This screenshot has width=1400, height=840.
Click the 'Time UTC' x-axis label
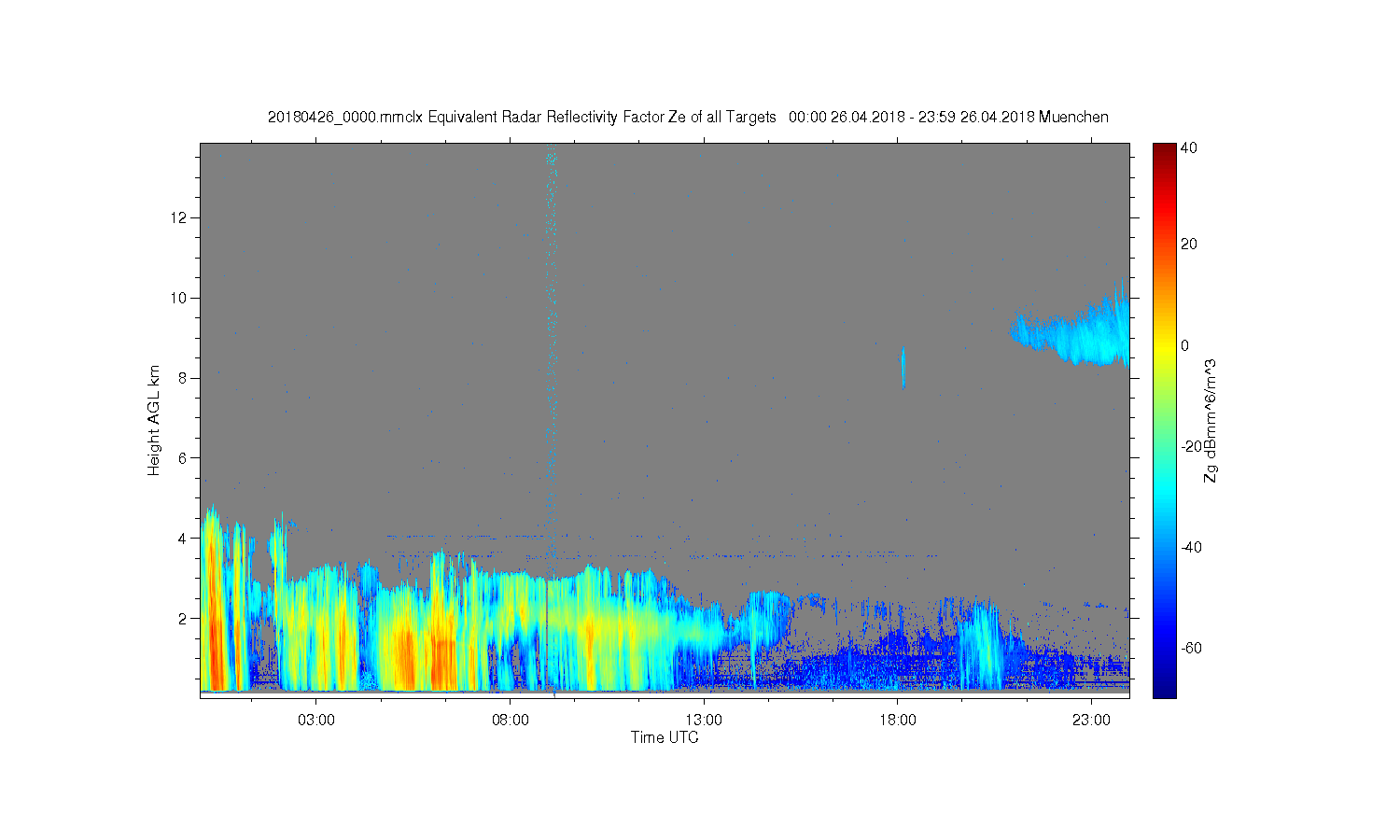tap(665, 737)
